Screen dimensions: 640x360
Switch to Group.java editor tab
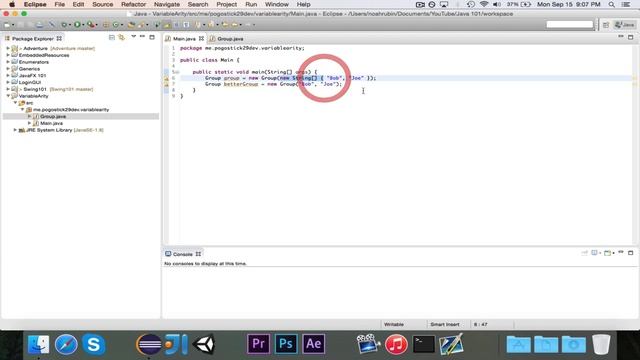tap(230, 38)
